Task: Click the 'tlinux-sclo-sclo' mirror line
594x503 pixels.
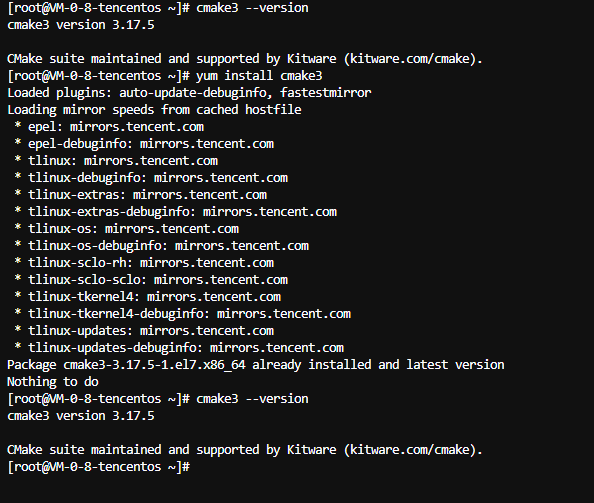Action: 158,280
